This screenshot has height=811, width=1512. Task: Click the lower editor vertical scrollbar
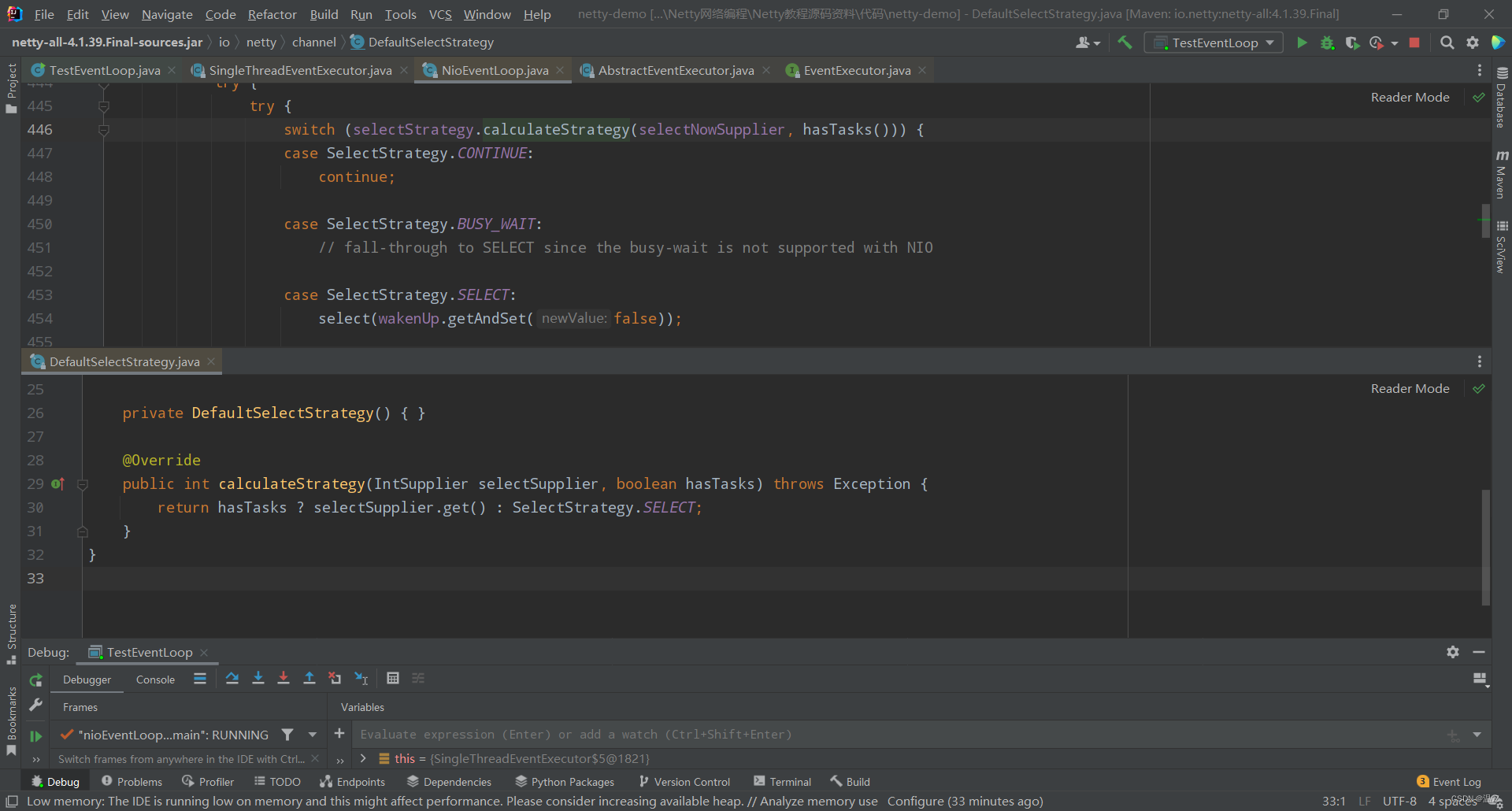1485,547
